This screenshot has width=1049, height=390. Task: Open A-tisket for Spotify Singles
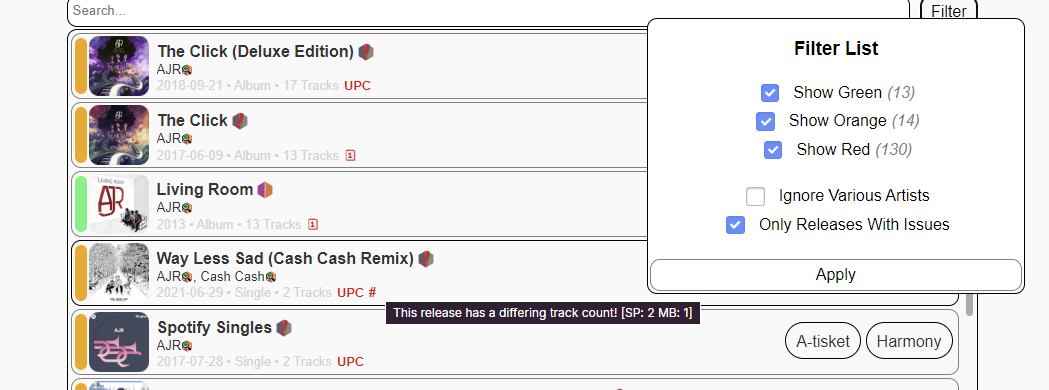point(823,341)
